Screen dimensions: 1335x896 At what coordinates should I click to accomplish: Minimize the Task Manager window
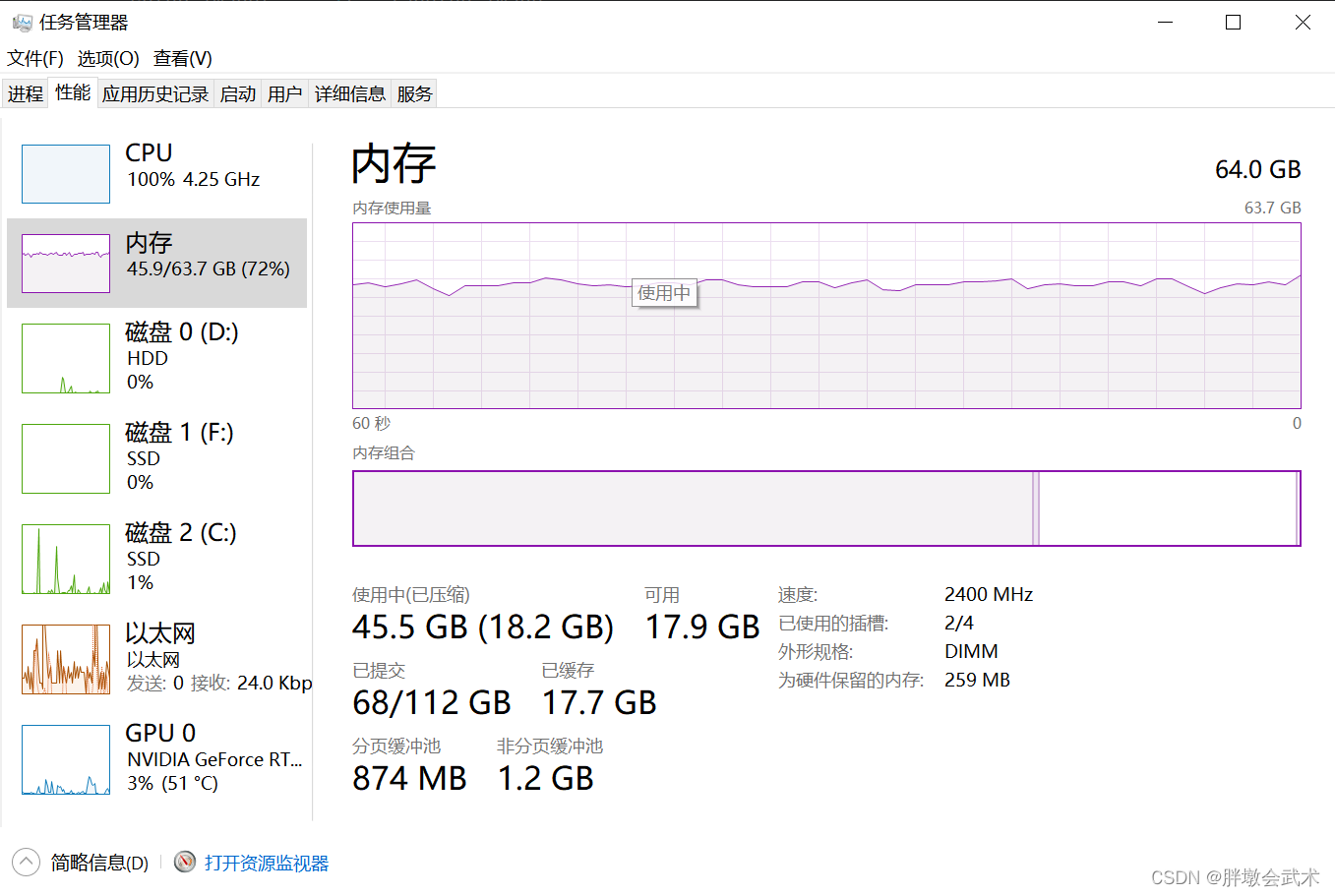pyautogui.click(x=1166, y=22)
